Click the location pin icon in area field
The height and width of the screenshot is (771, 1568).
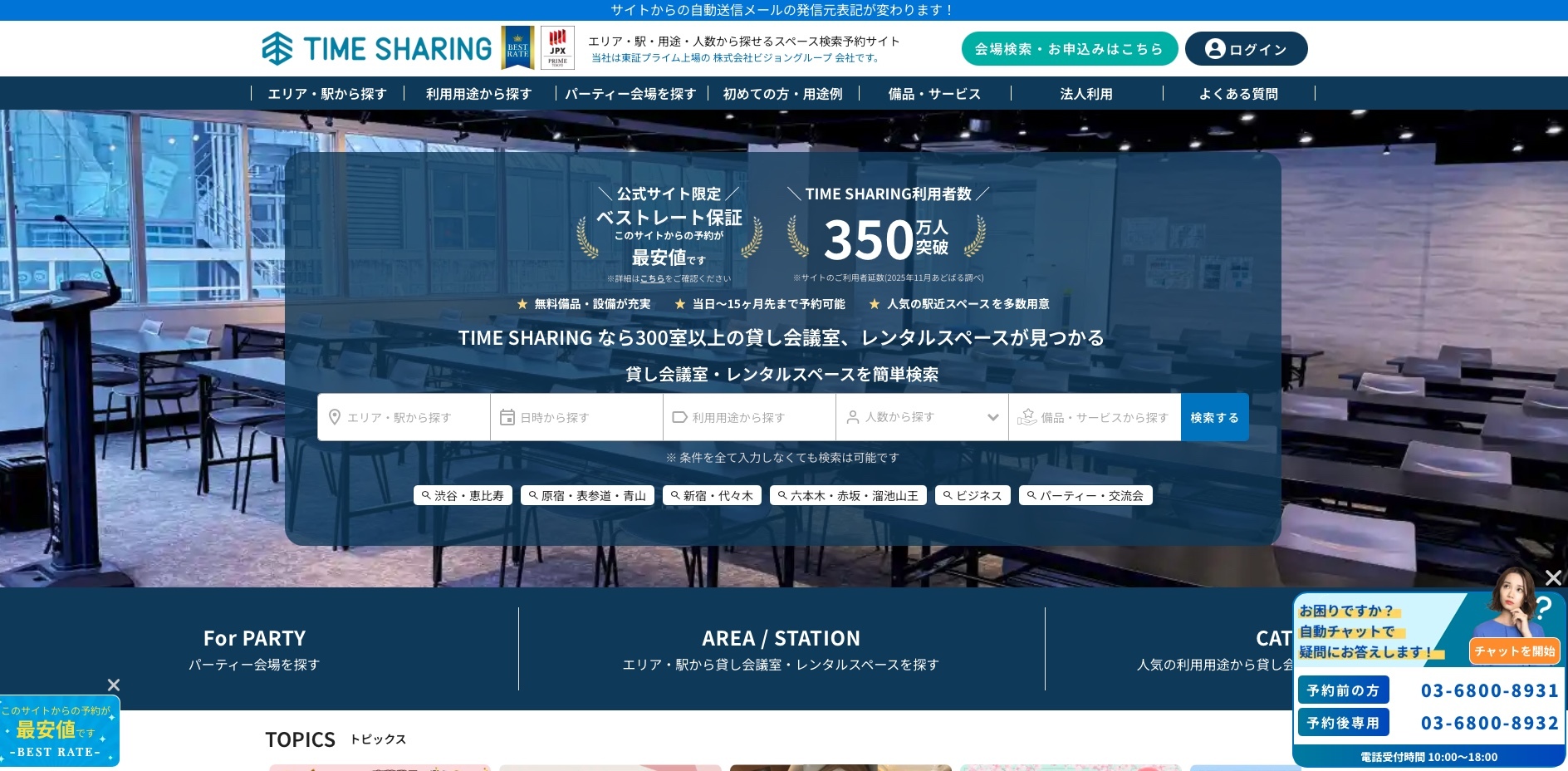pos(335,417)
